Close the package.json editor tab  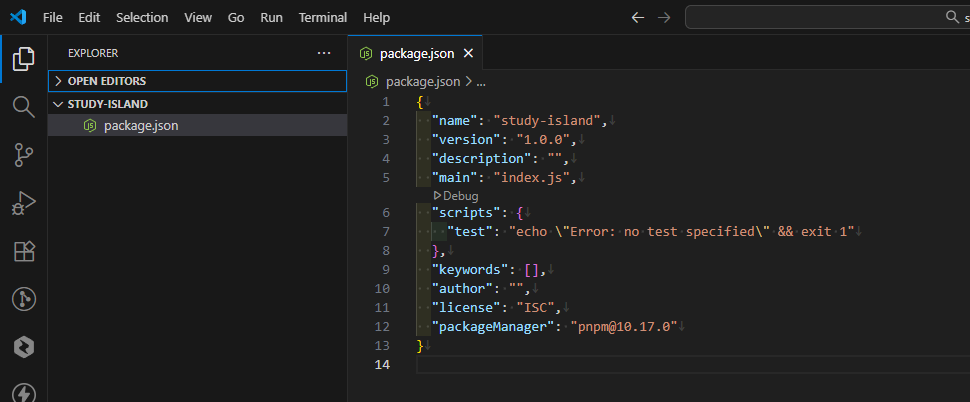click(x=468, y=54)
